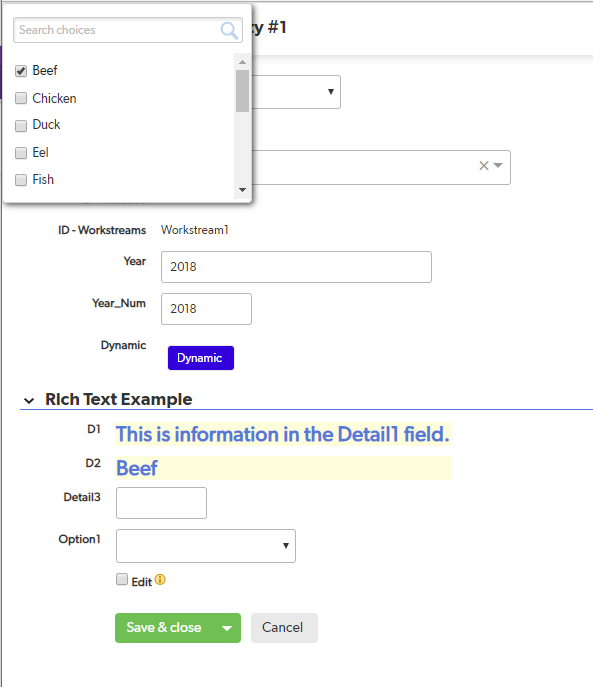Viewport: 593px width, 687px height.
Task: Enable the Fish checkbox
Action: tap(21, 180)
